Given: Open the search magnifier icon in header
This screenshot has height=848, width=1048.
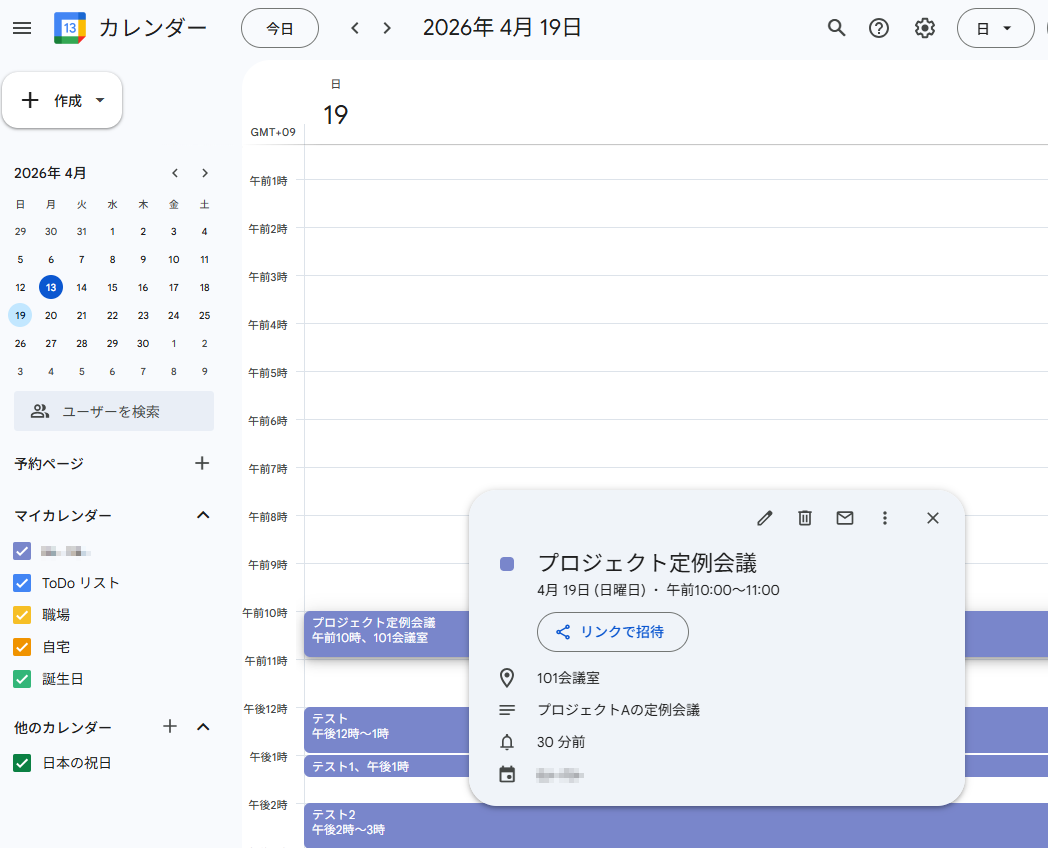Looking at the screenshot, I should (x=837, y=28).
